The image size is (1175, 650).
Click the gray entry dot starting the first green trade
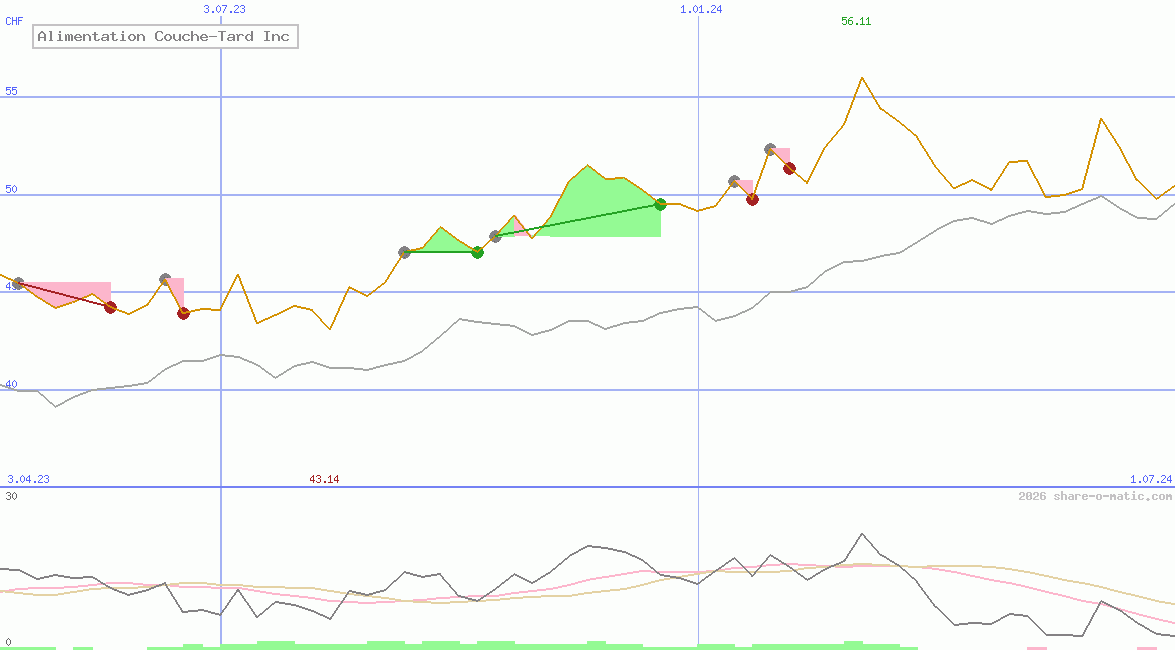click(x=404, y=252)
